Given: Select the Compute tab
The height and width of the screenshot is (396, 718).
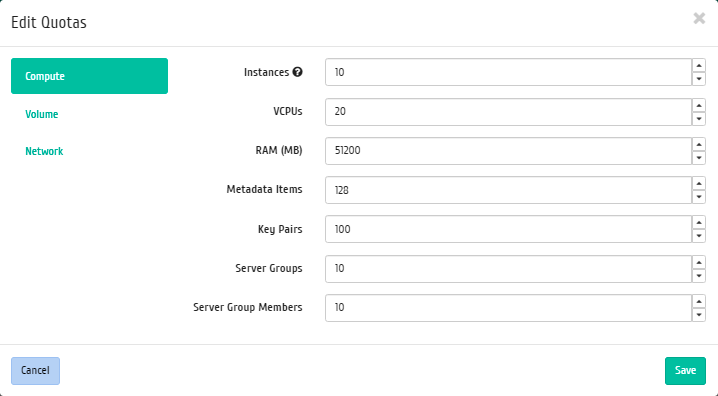Looking at the screenshot, I should point(89,76).
